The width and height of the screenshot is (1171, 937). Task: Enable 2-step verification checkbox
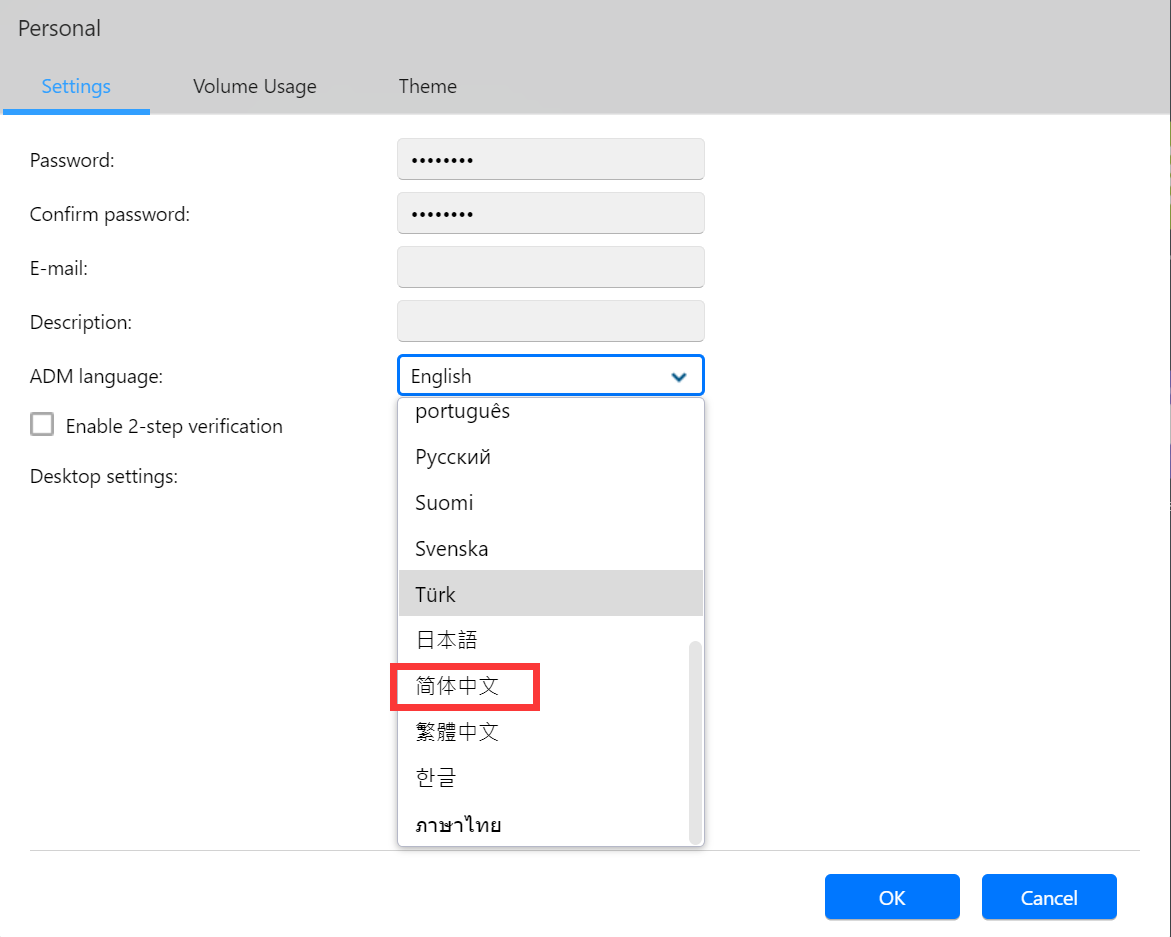pyautogui.click(x=42, y=425)
